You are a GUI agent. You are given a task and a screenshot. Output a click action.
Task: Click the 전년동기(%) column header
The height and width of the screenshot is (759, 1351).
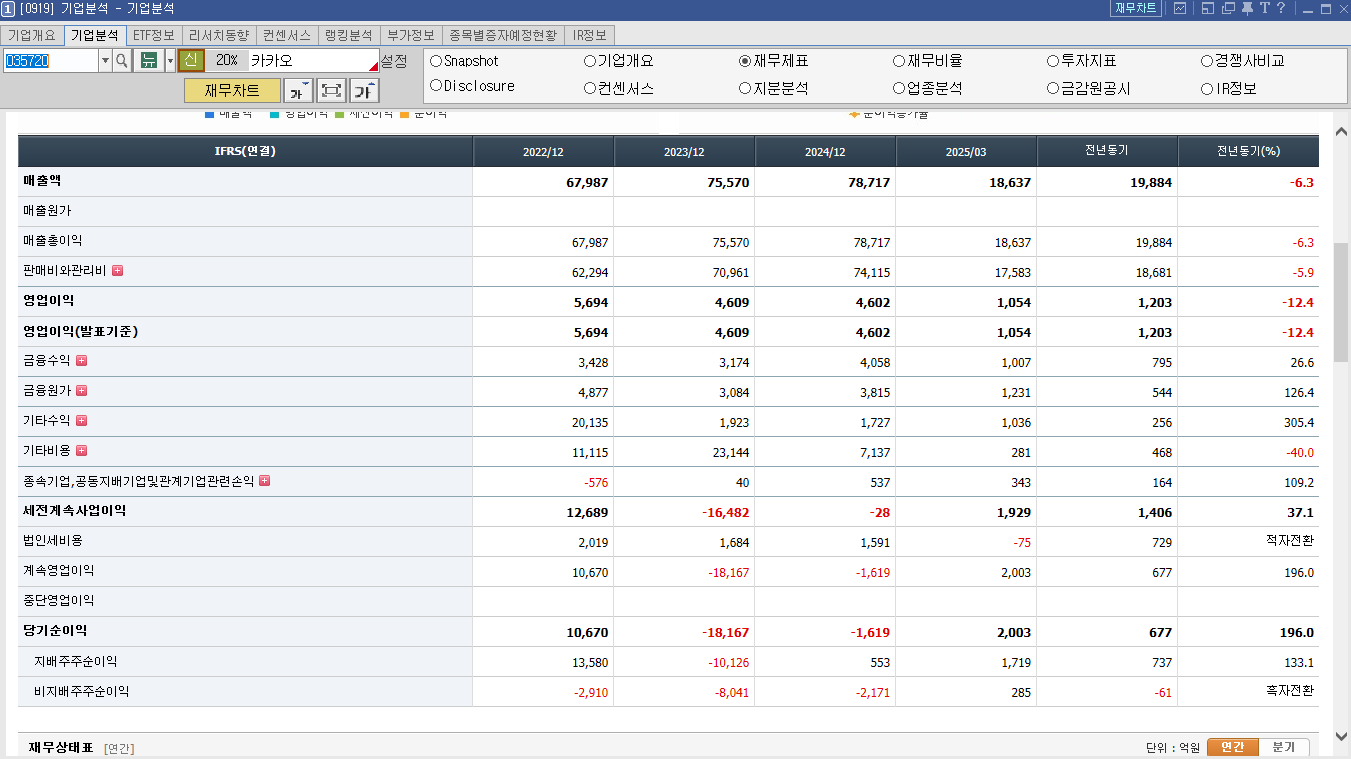[1248, 151]
